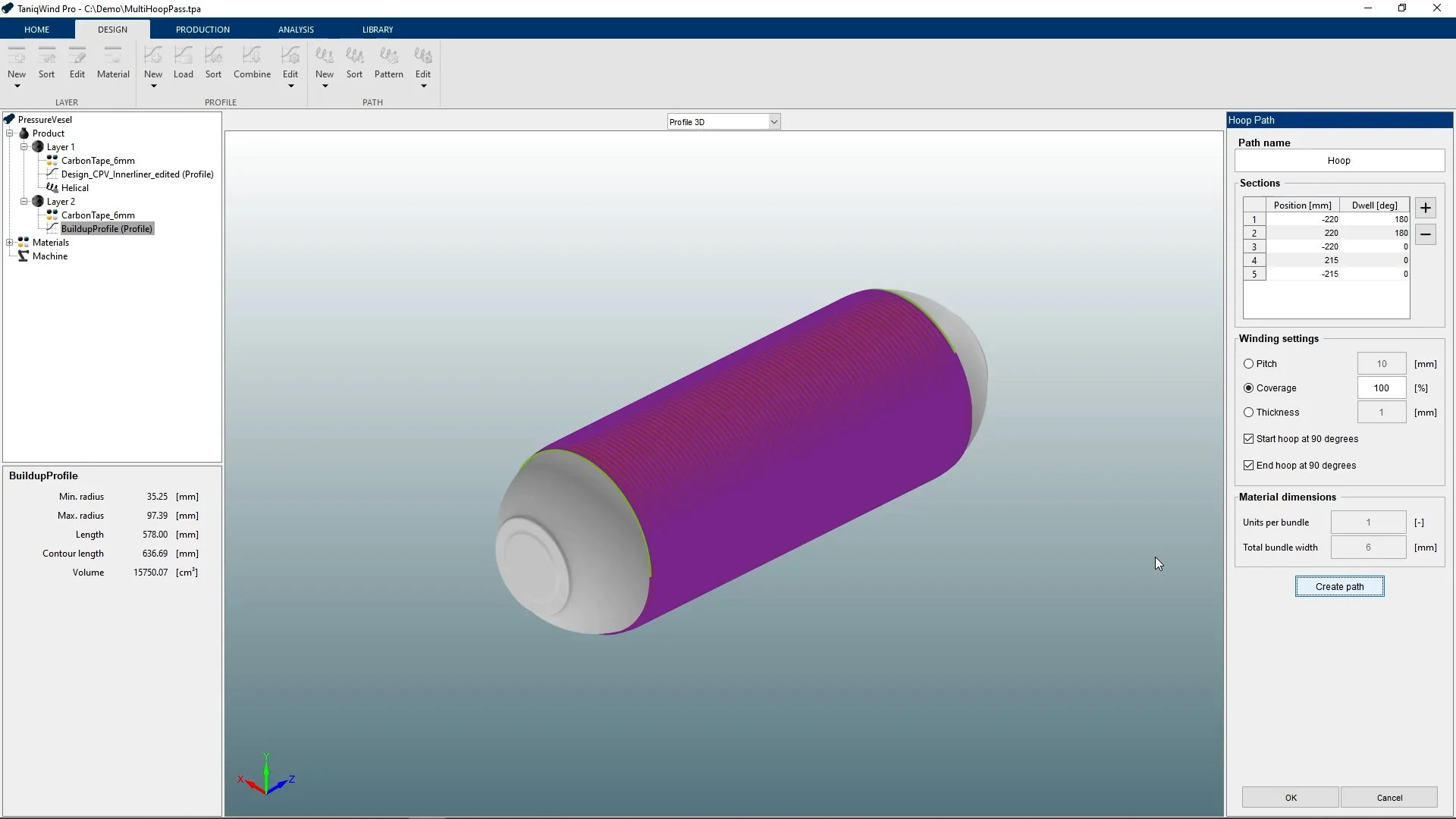Select the Thickness radio button
Screen dimensions: 1456x819
click(1248, 413)
